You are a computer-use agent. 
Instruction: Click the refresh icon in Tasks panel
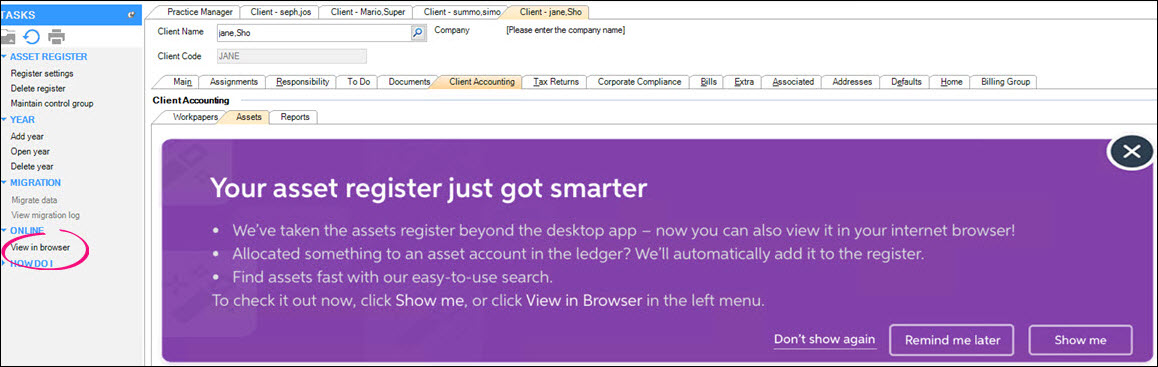point(32,36)
